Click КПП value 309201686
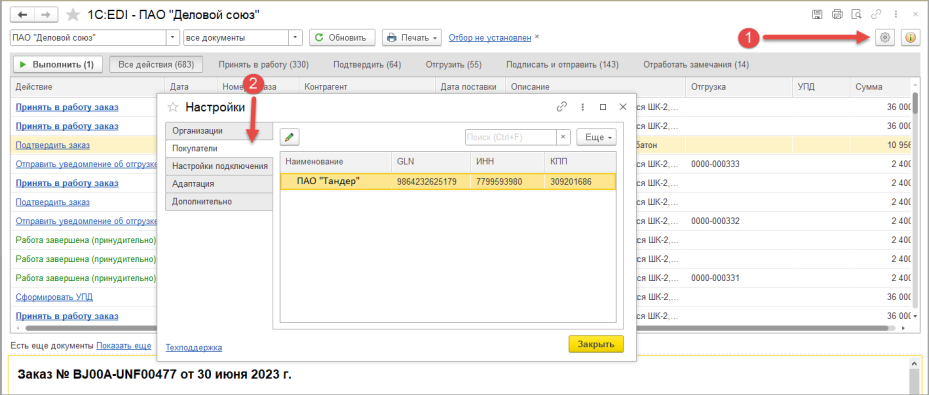Screen dimensions: 929x395 coord(571,181)
